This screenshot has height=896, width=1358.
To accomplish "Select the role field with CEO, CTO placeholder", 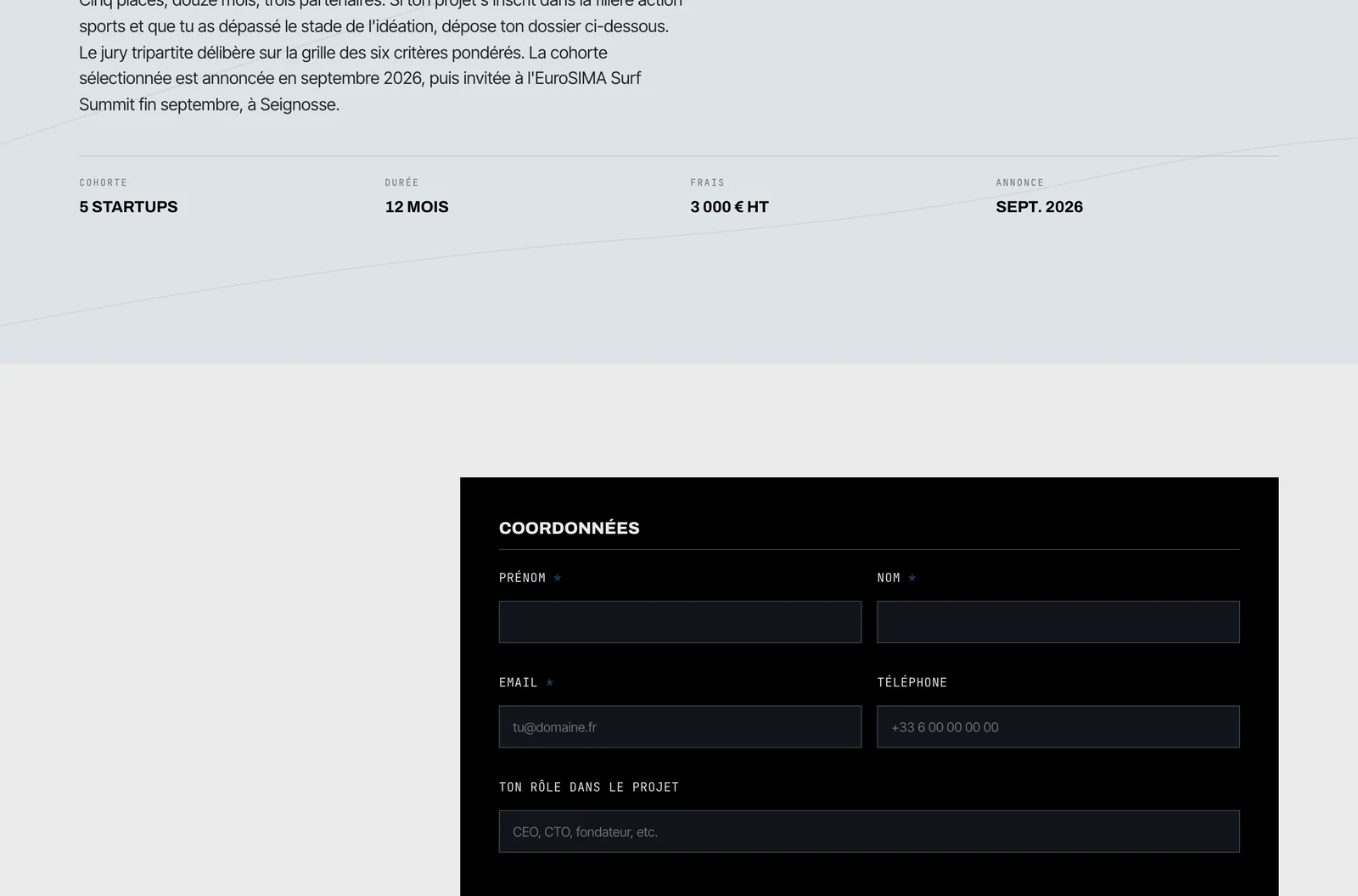I will point(869,832).
